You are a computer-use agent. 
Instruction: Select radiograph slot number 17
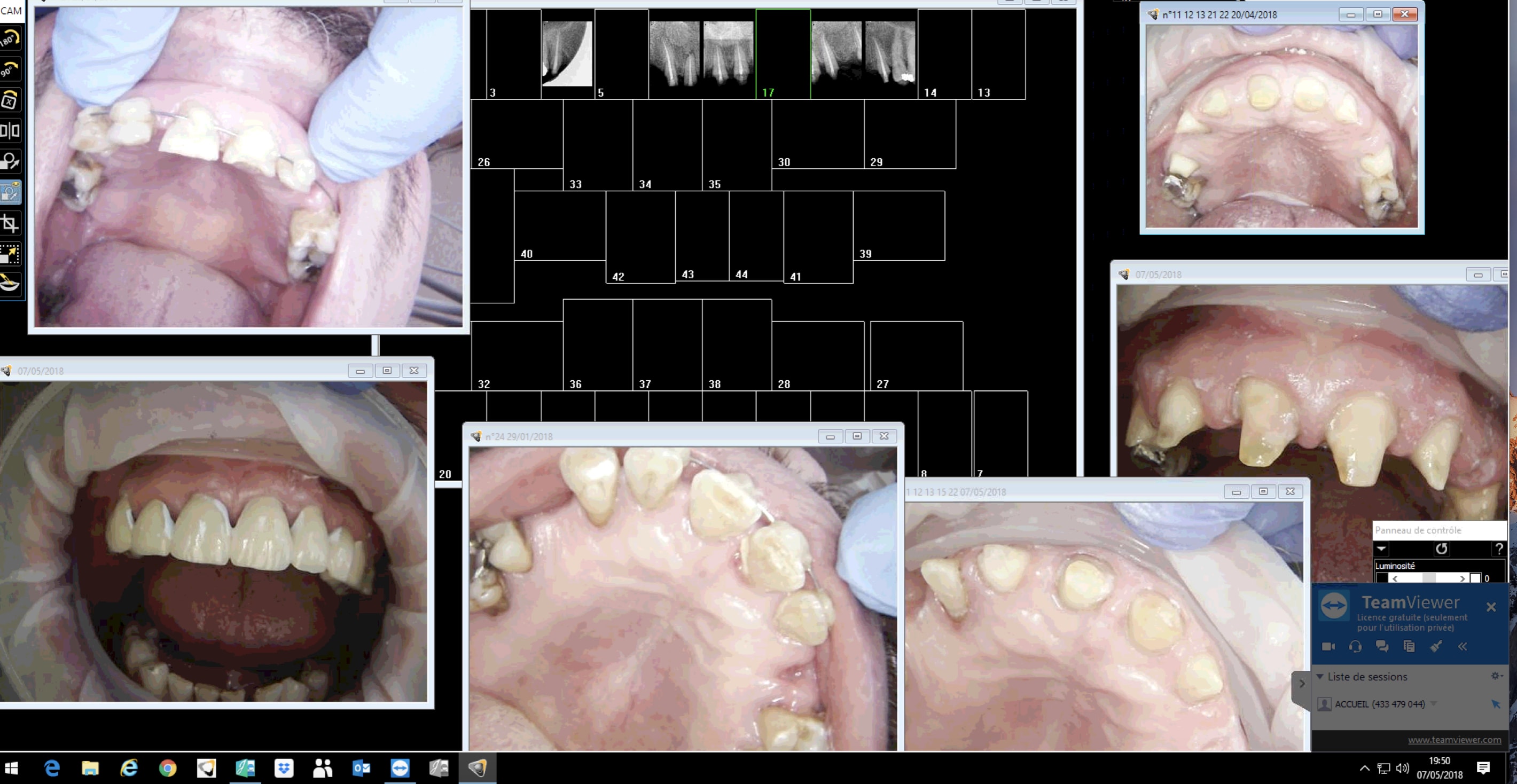(x=783, y=54)
